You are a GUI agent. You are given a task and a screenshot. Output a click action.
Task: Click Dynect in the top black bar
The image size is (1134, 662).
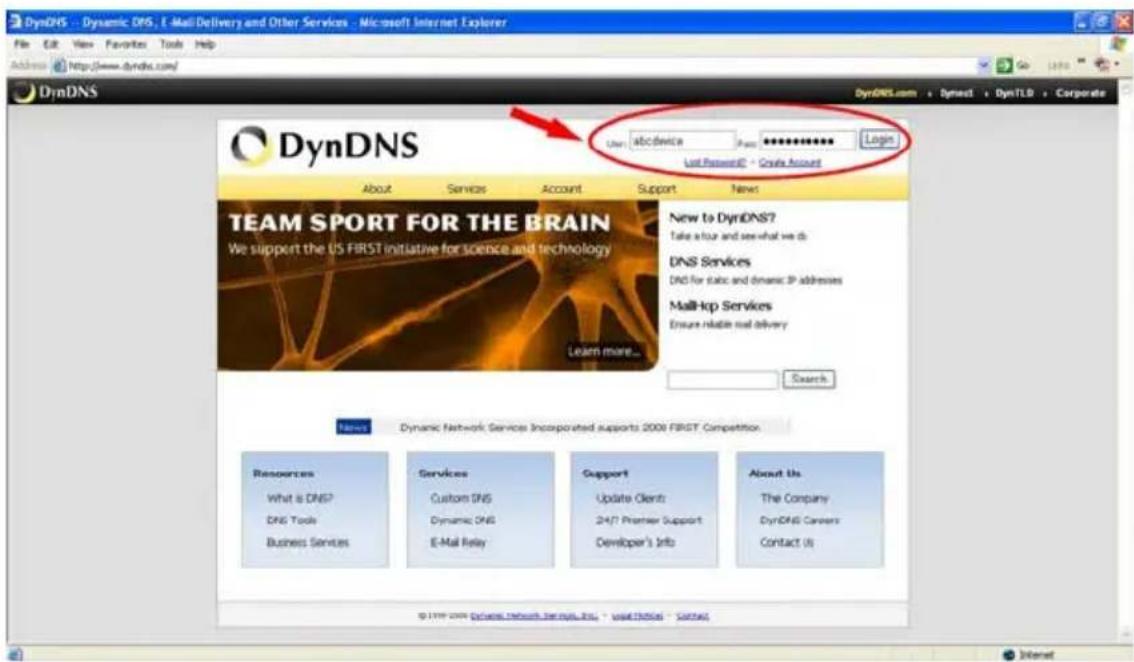point(957,93)
